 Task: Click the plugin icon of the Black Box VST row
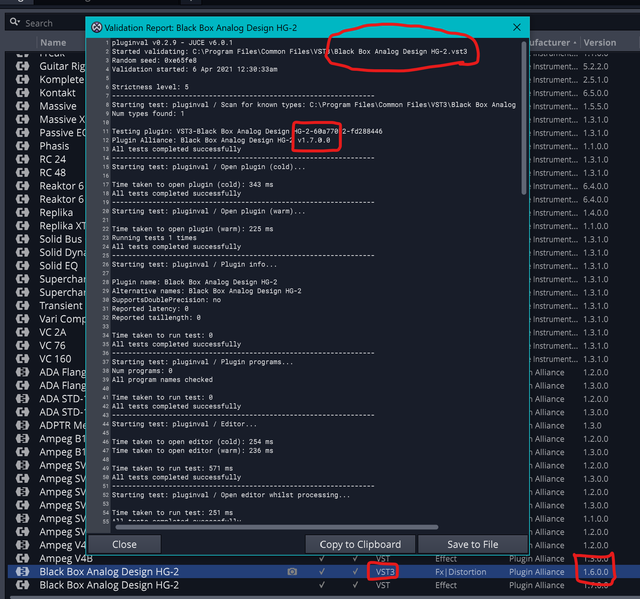(22, 585)
